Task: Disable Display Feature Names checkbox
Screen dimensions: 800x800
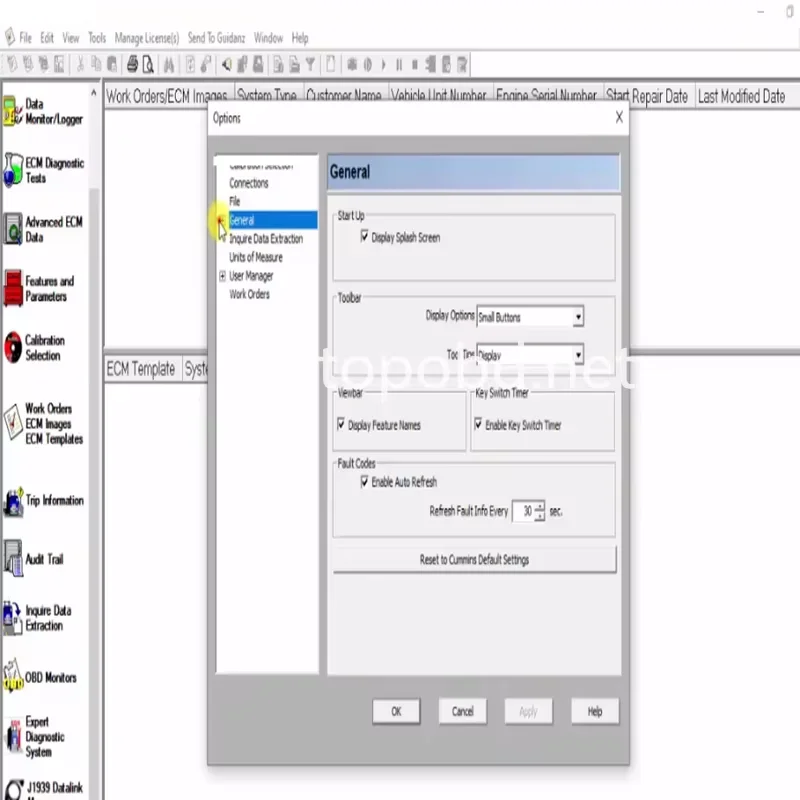Action: [342, 424]
